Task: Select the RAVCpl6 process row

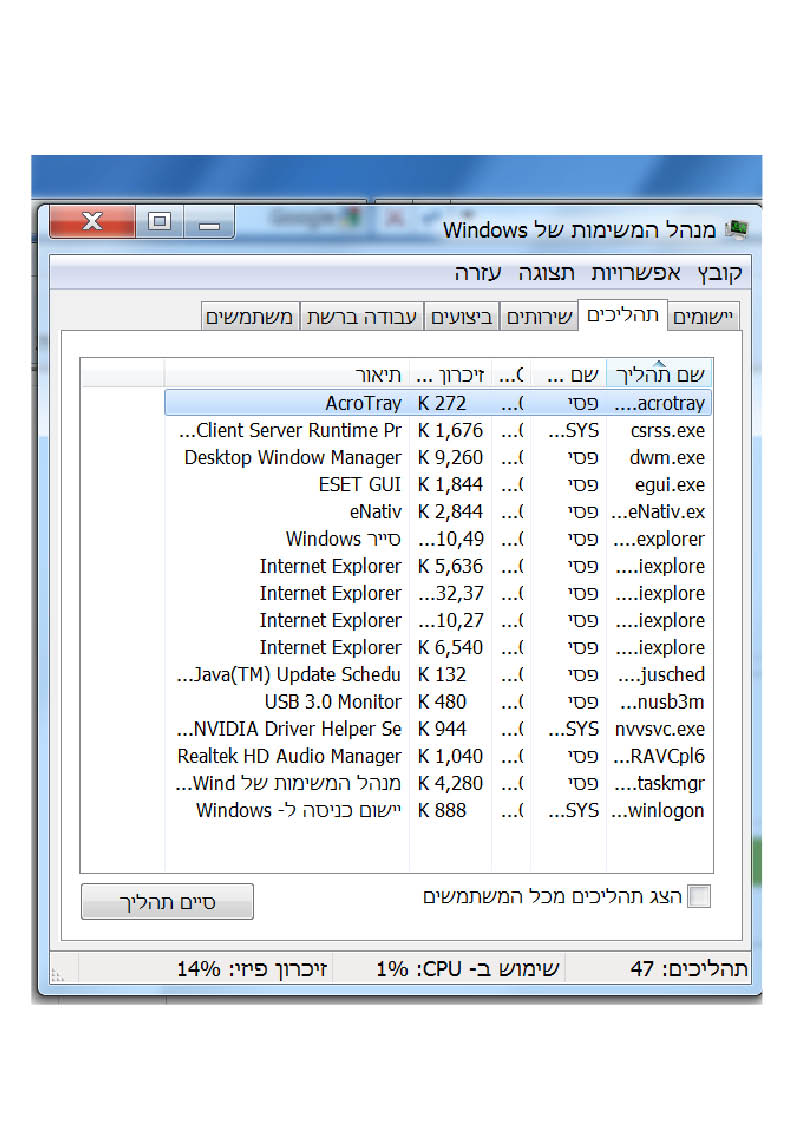Action: tap(438, 756)
